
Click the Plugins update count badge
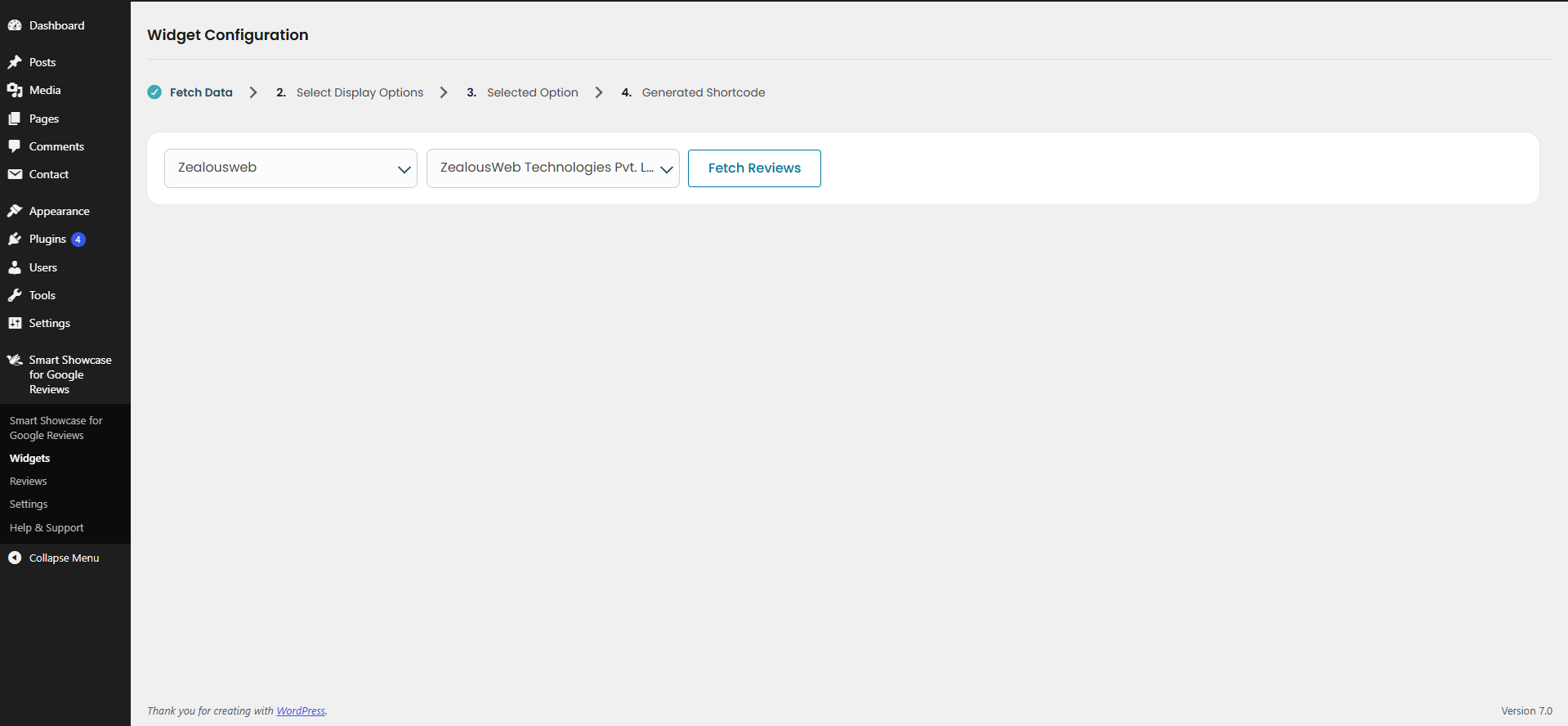pyautogui.click(x=78, y=240)
